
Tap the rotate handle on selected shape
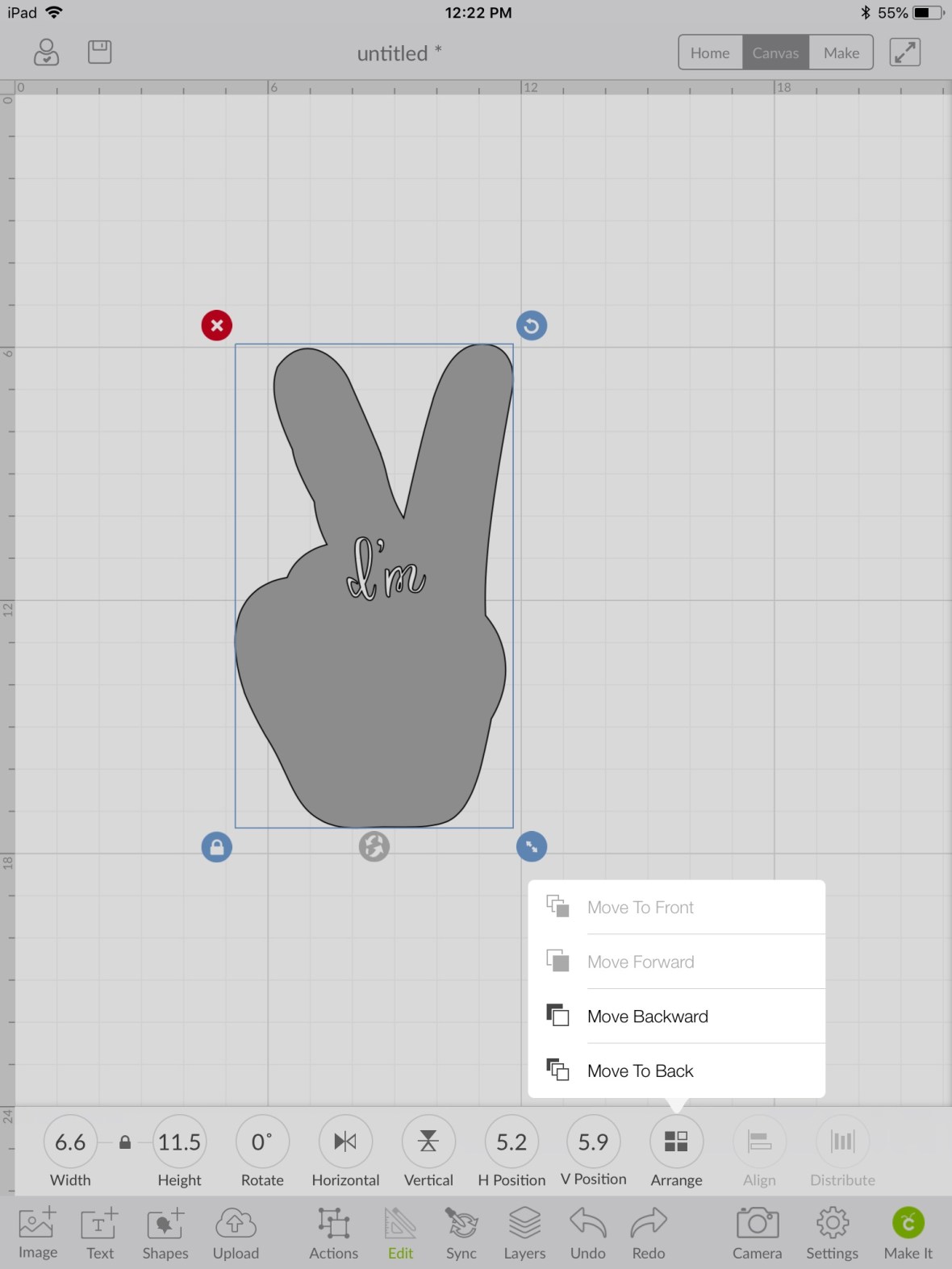531,326
